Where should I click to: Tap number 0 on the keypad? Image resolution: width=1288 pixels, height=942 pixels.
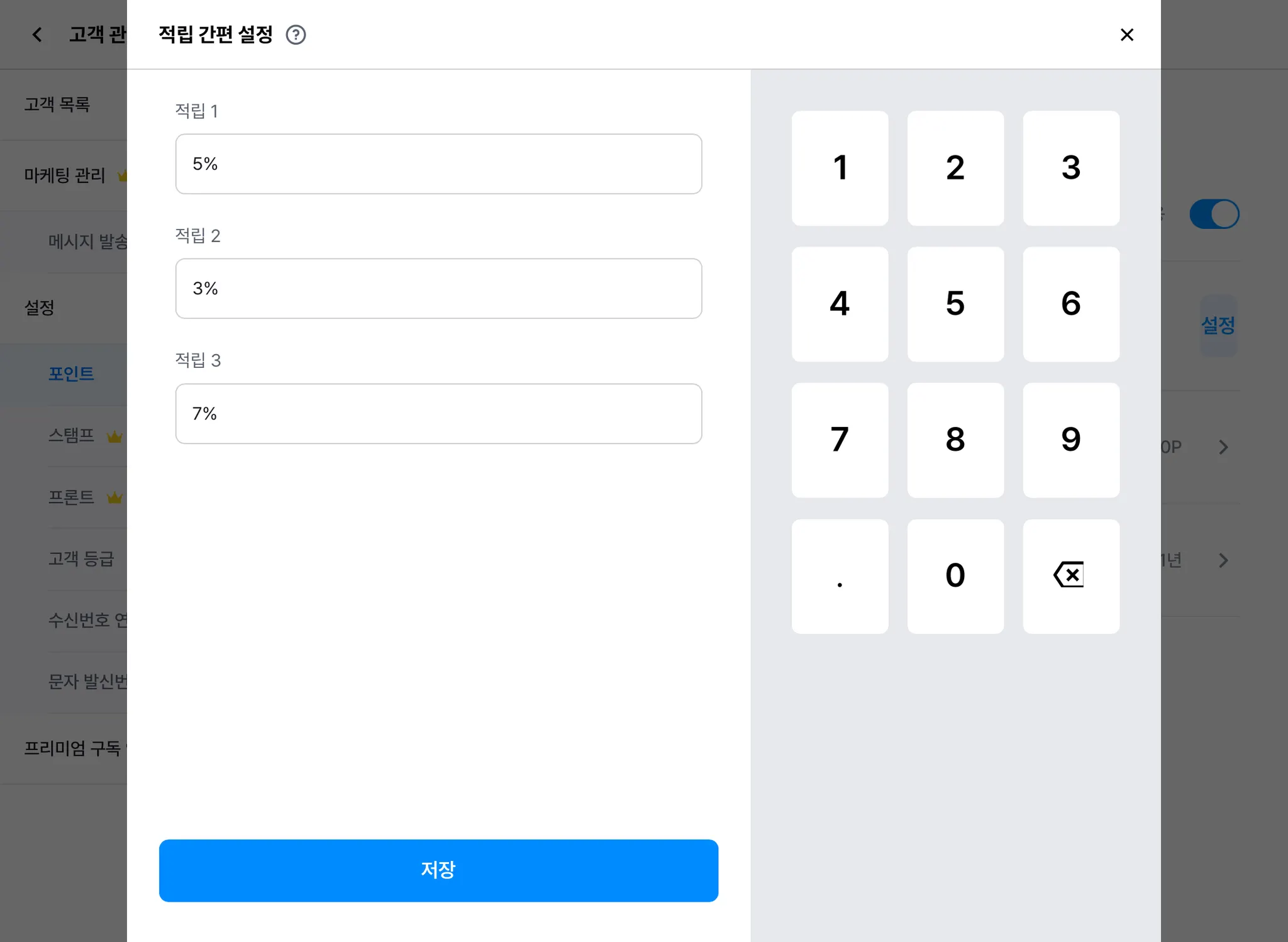(x=955, y=576)
